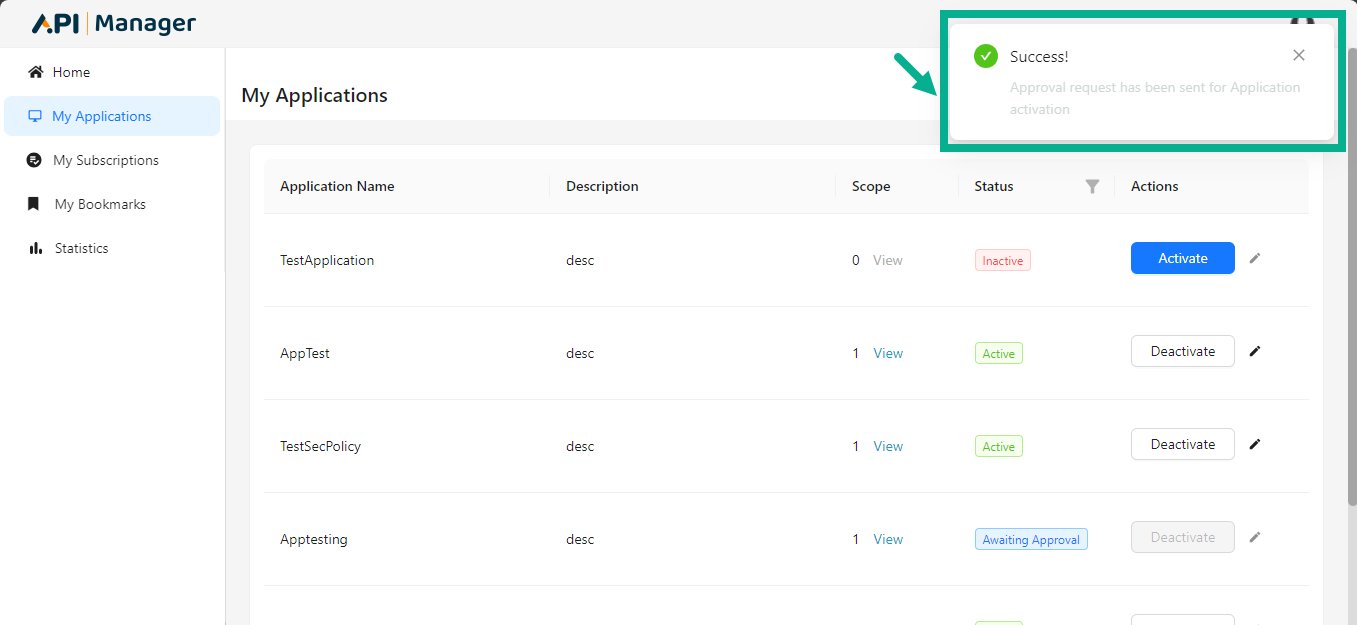Image resolution: width=1357 pixels, height=625 pixels.
Task: View scope for TestSecPolicy
Action: pos(888,446)
